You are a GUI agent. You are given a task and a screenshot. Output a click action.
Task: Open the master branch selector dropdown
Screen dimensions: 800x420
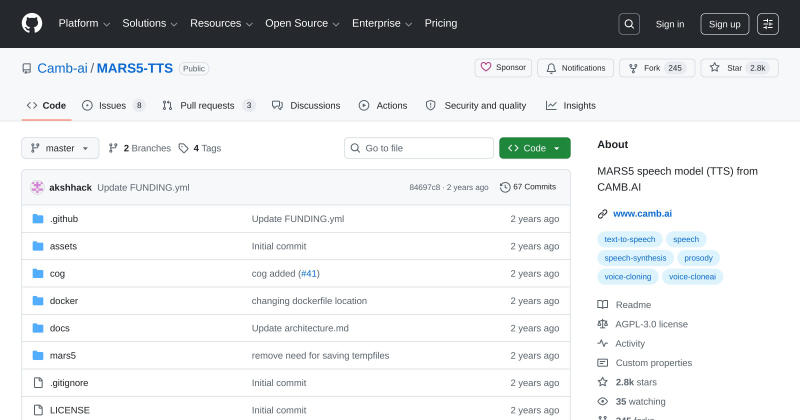60,148
